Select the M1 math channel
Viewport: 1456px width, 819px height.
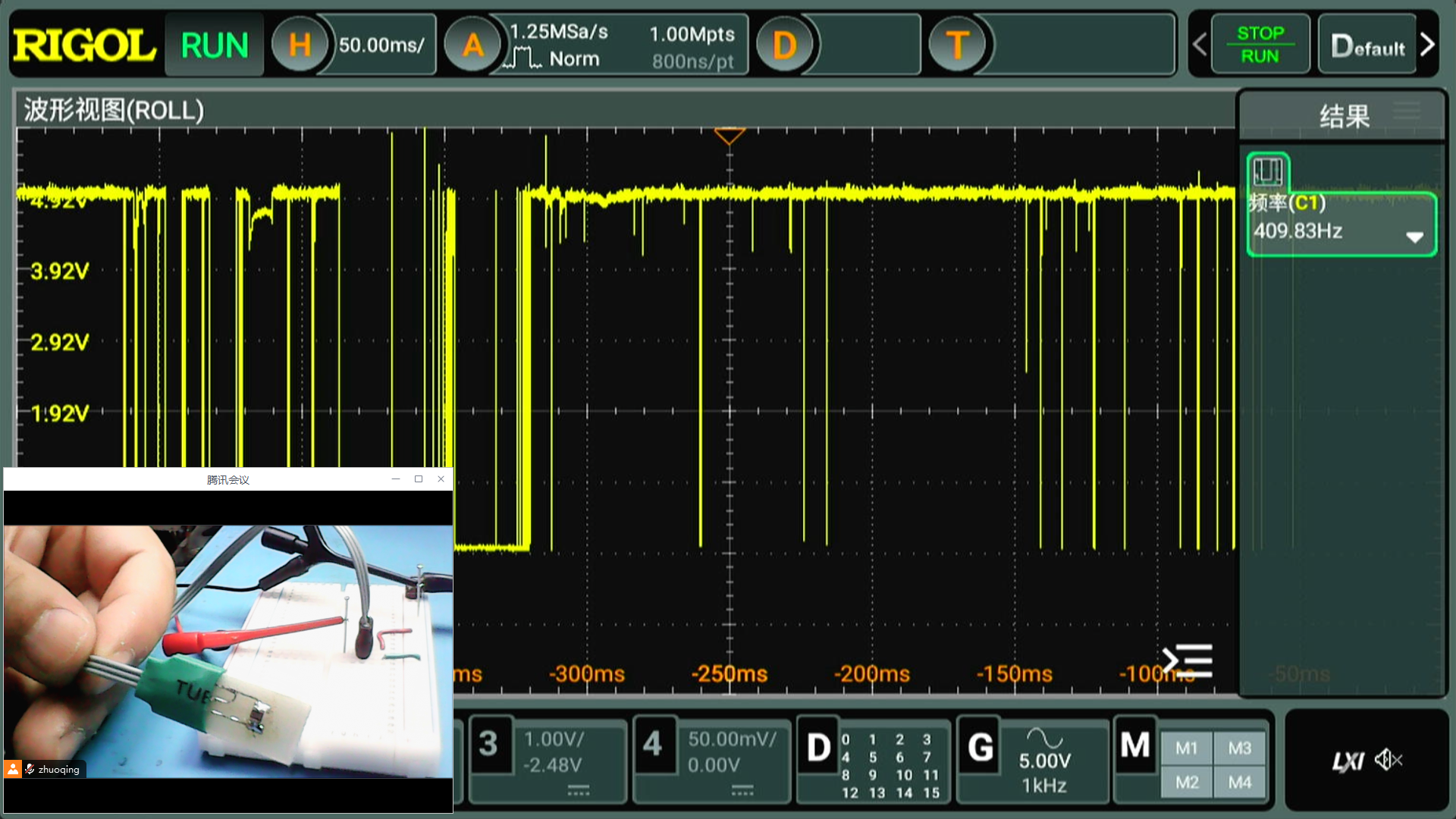point(1187,748)
